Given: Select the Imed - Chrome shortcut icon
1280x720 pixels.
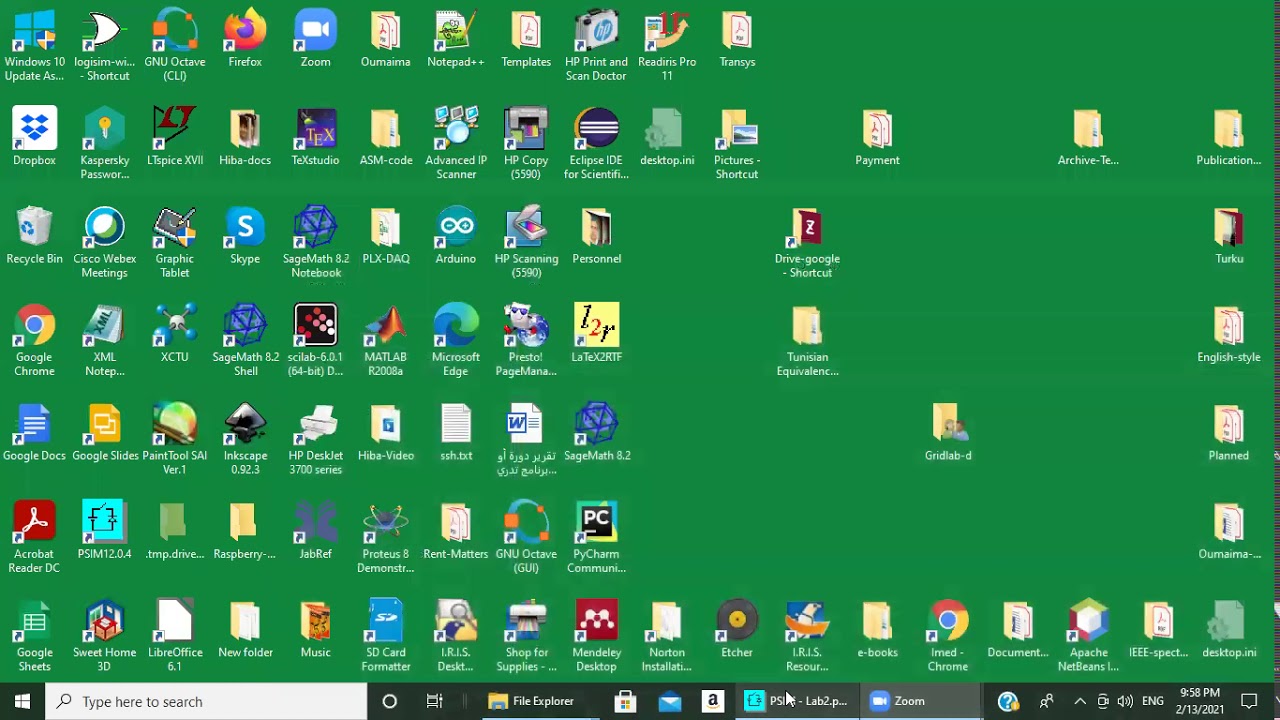Looking at the screenshot, I should click(x=948, y=637).
